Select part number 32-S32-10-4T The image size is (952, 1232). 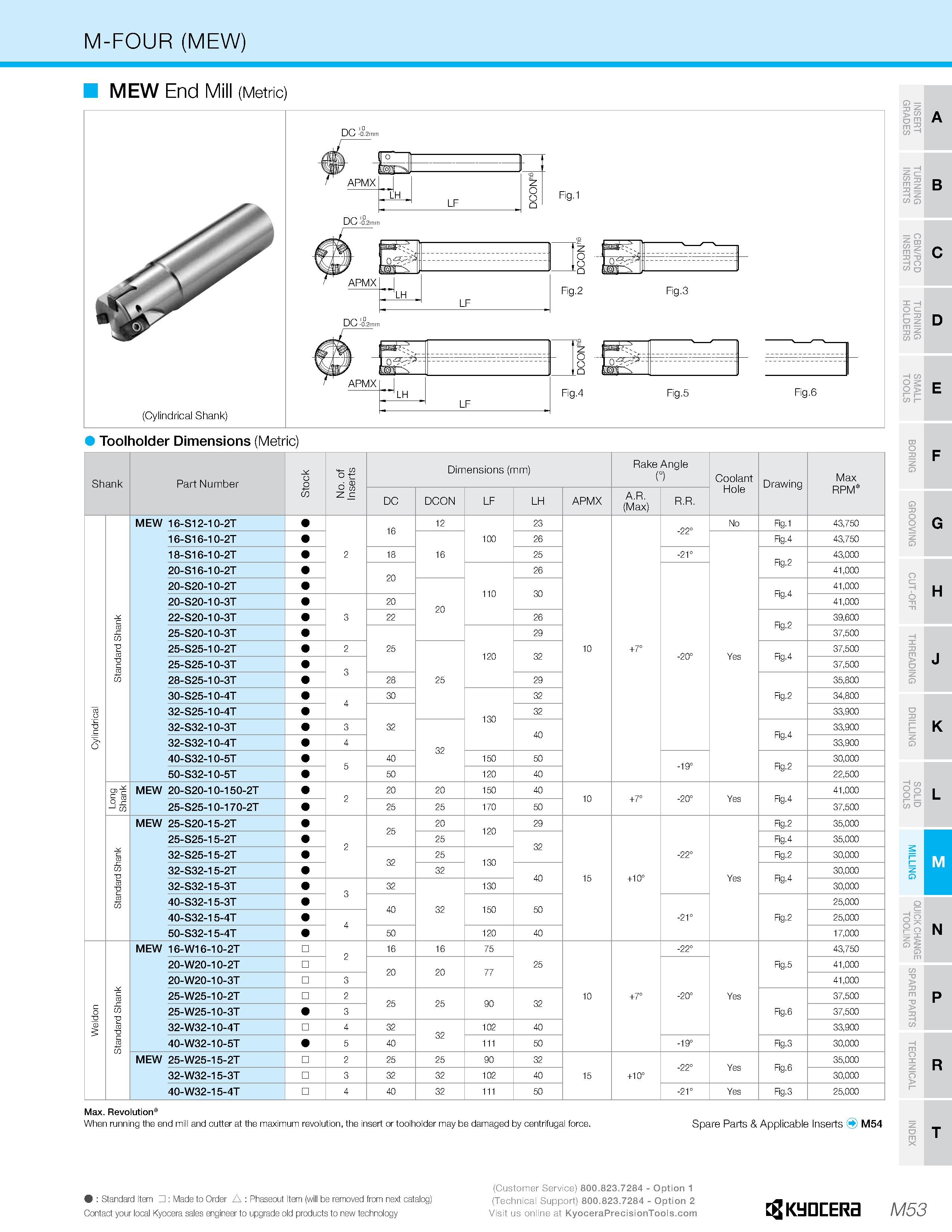coord(202,742)
